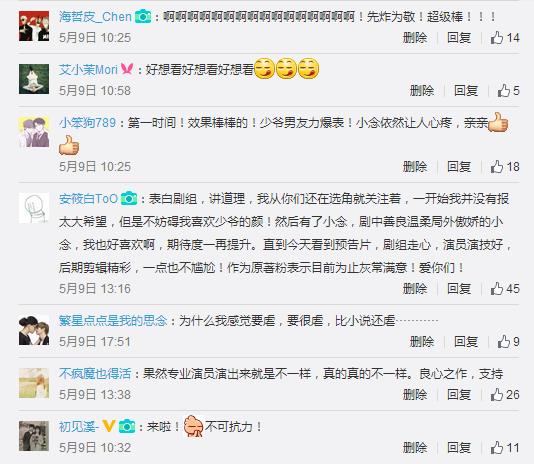
Task: Reply (回复) to 艾小茉Mori's comment
Action: tap(466, 91)
